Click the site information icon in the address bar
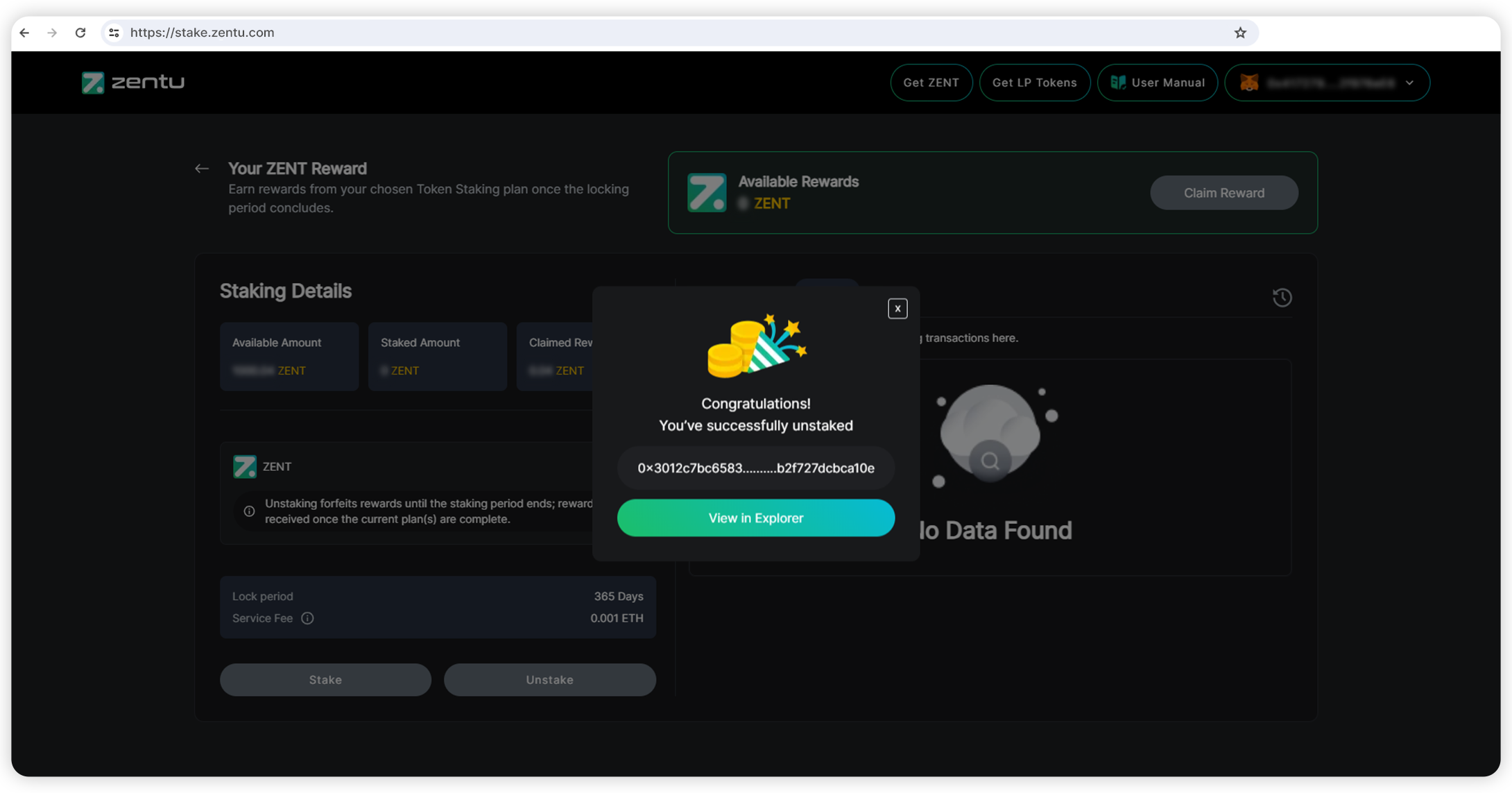The image size is (1512, 793). 114,33
